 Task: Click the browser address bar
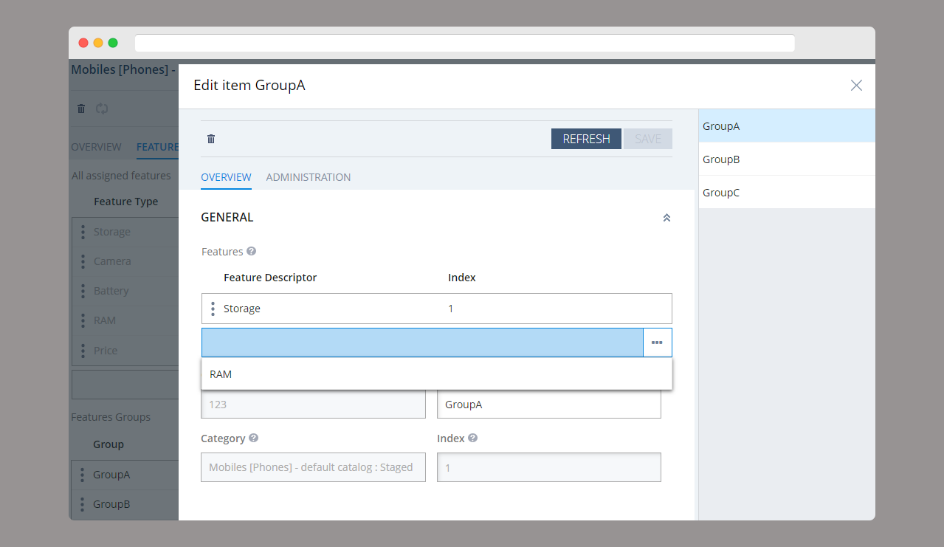[x=465, y=43]
